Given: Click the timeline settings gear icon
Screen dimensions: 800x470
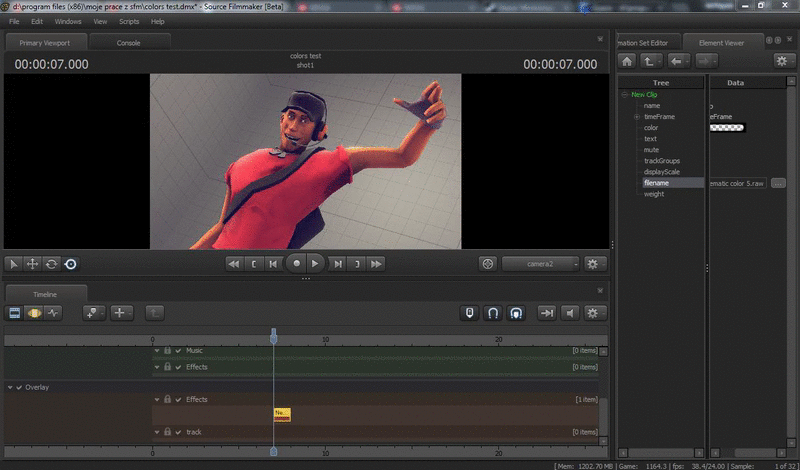Looking at the screenshot, I should click(594, 313).
